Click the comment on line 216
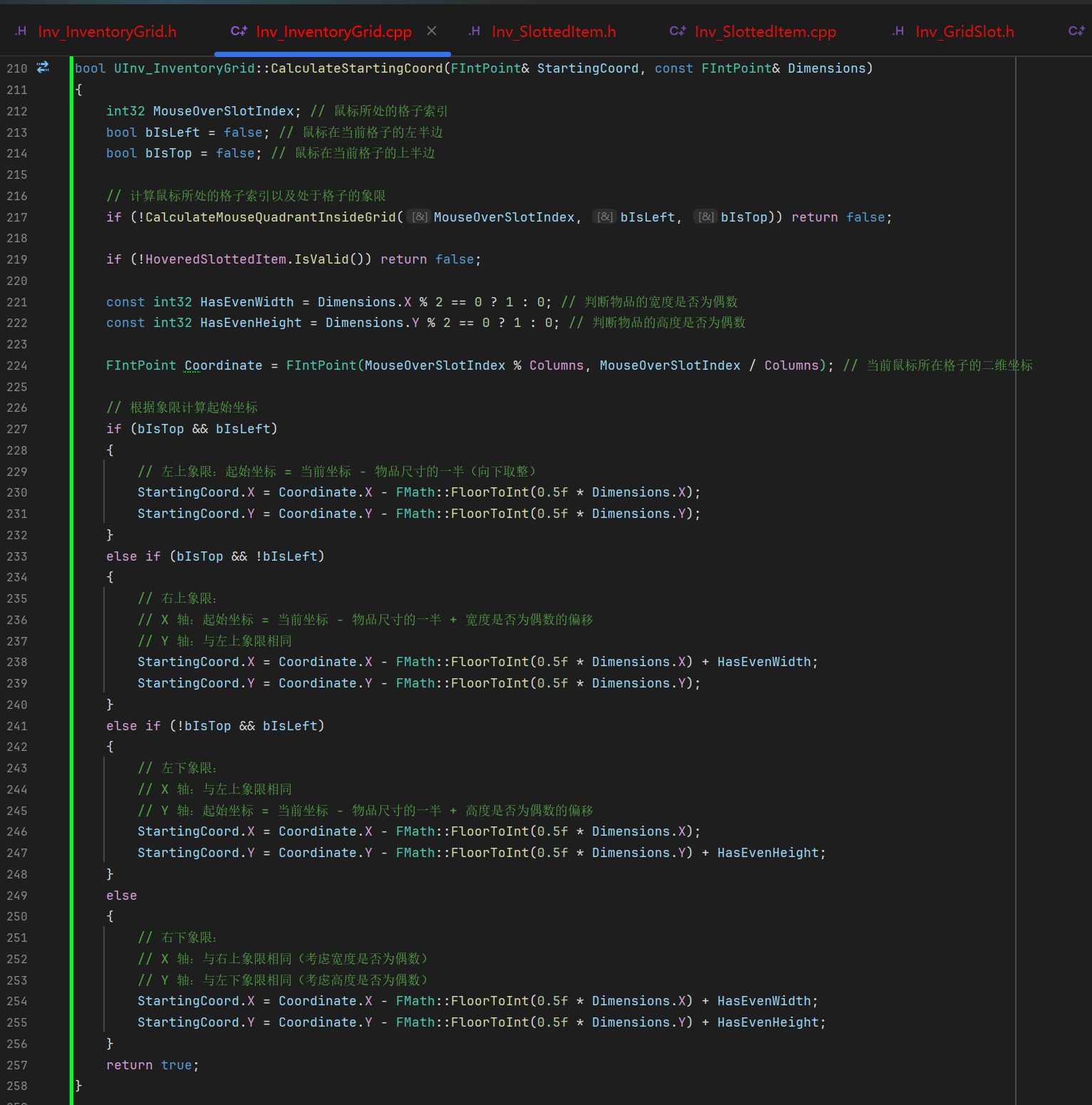Screen dimensions: 1092x1105 (246, 196)
